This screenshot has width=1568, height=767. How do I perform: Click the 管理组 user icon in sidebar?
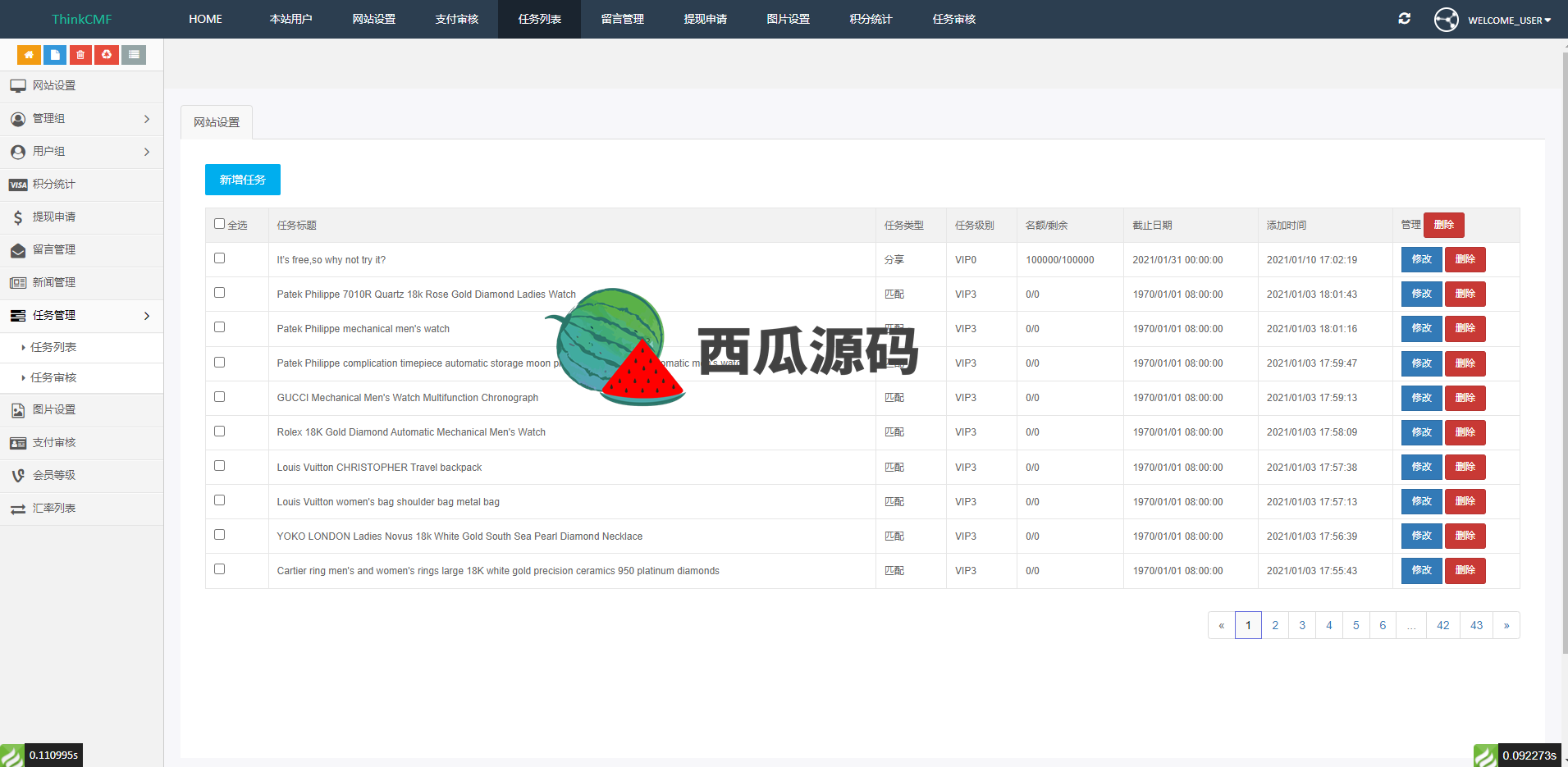[18, 119]
